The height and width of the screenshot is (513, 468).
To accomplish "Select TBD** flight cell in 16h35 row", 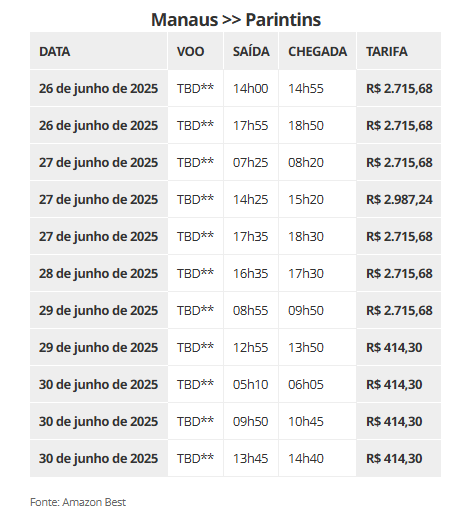I will pyautogui.click(x=195, y=273).
